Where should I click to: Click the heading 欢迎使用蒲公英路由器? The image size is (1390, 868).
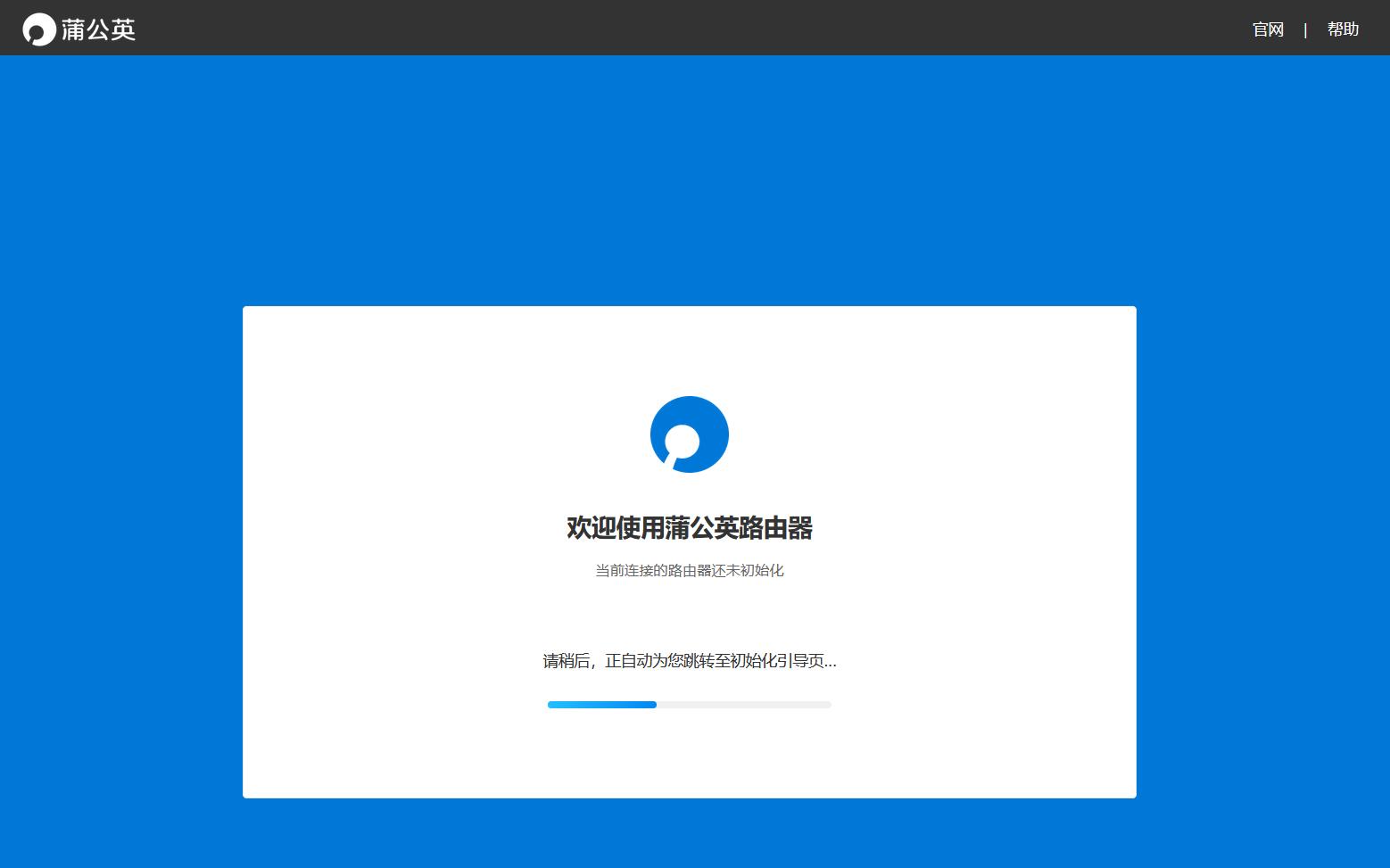click(x=689, y=528)
